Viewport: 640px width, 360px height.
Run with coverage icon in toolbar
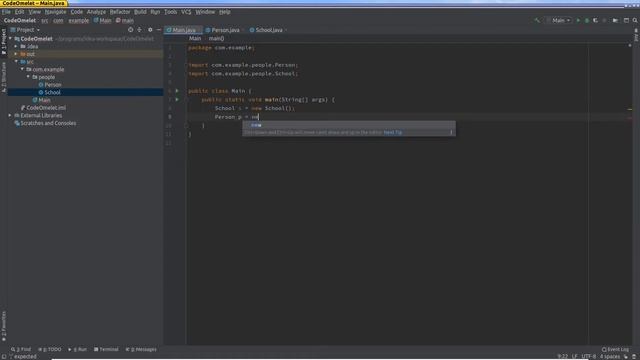pyautogui.click(x=596, y=20)
